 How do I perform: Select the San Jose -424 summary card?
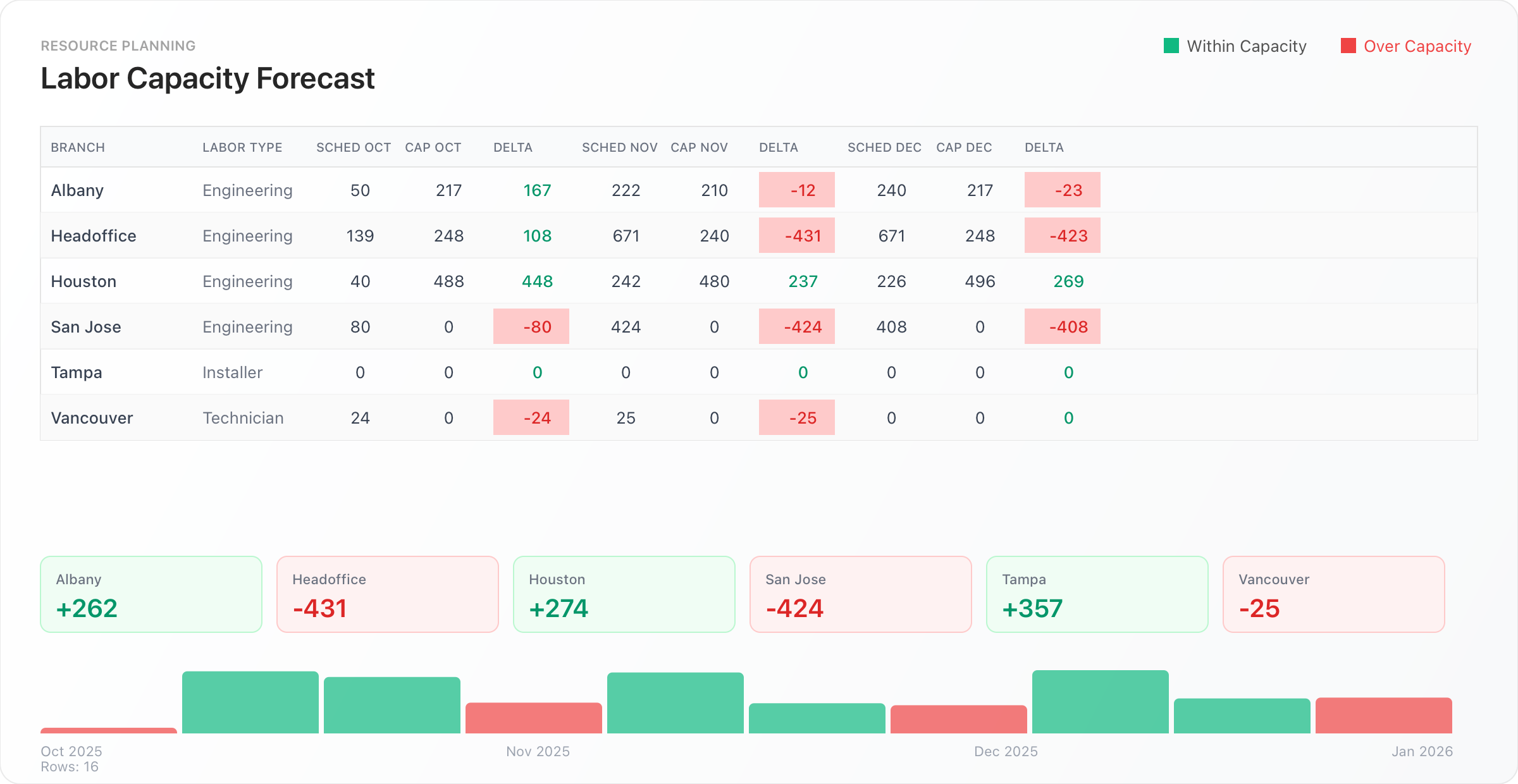pos(861,594)
